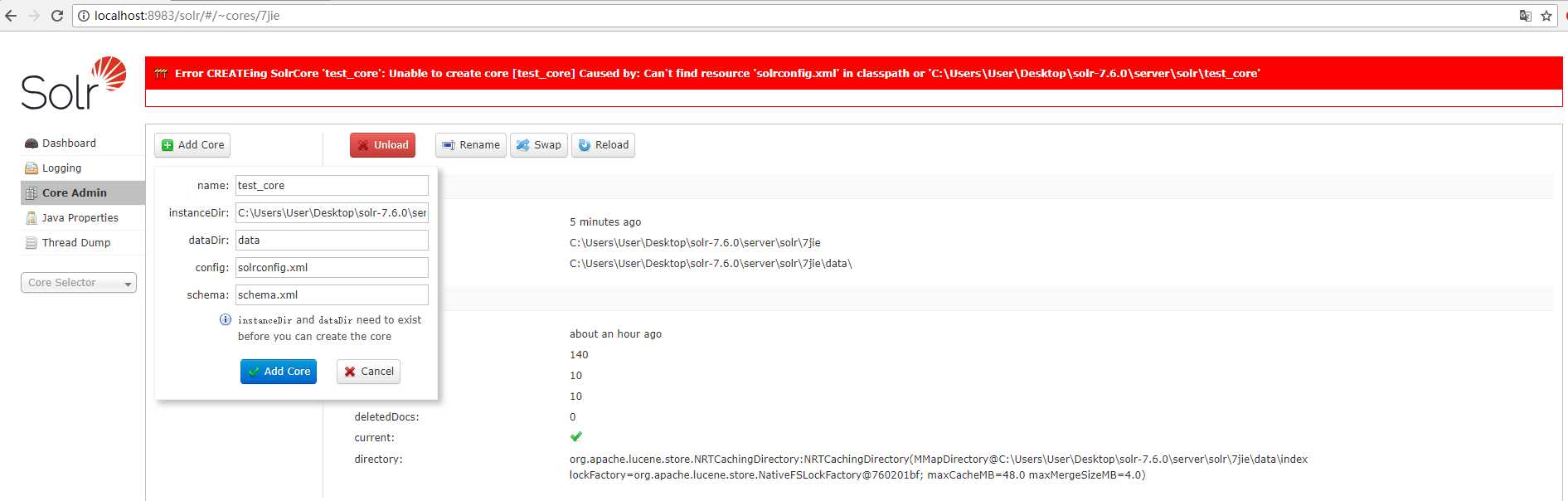Focus the instanceDir input field
The image size is (1568, 501).
332,213
